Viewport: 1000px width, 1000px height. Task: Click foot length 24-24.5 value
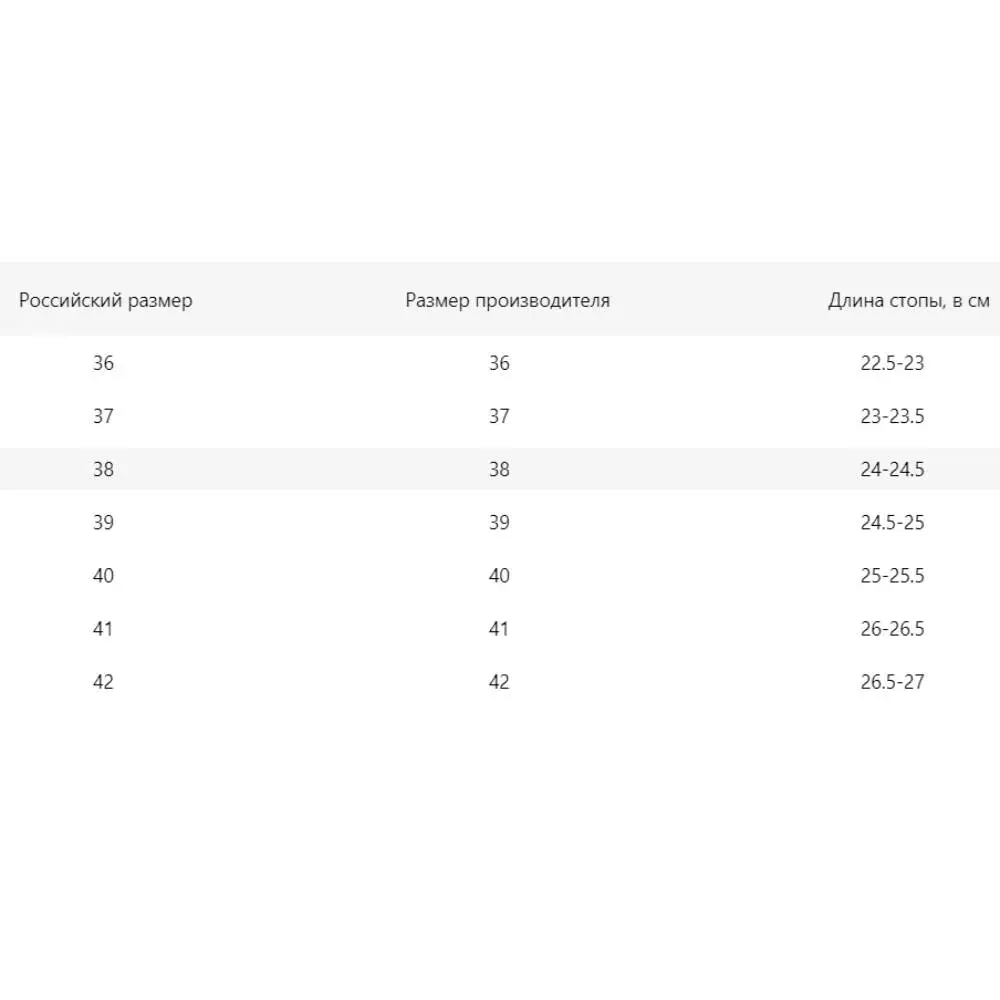(892, 469)
